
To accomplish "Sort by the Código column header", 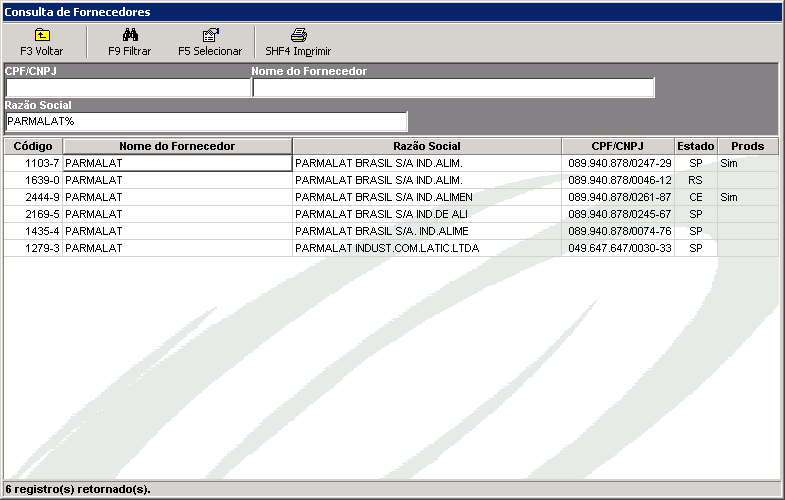I will point(33,146).
